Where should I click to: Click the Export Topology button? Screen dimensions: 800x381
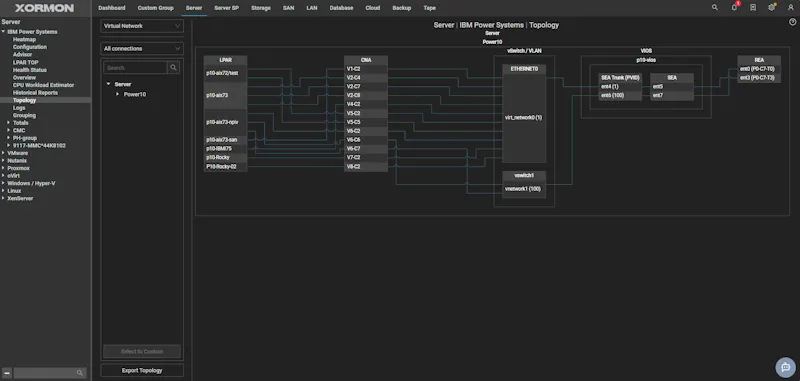142,371
